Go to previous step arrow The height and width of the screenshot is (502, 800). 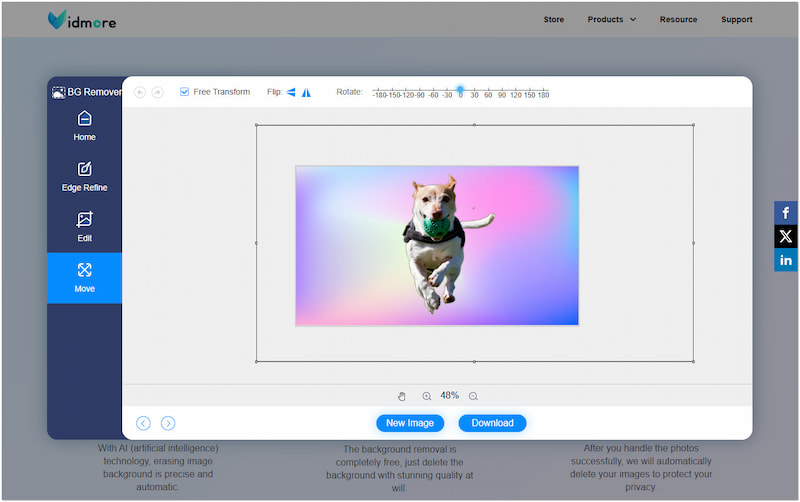[x=144, y=423]
